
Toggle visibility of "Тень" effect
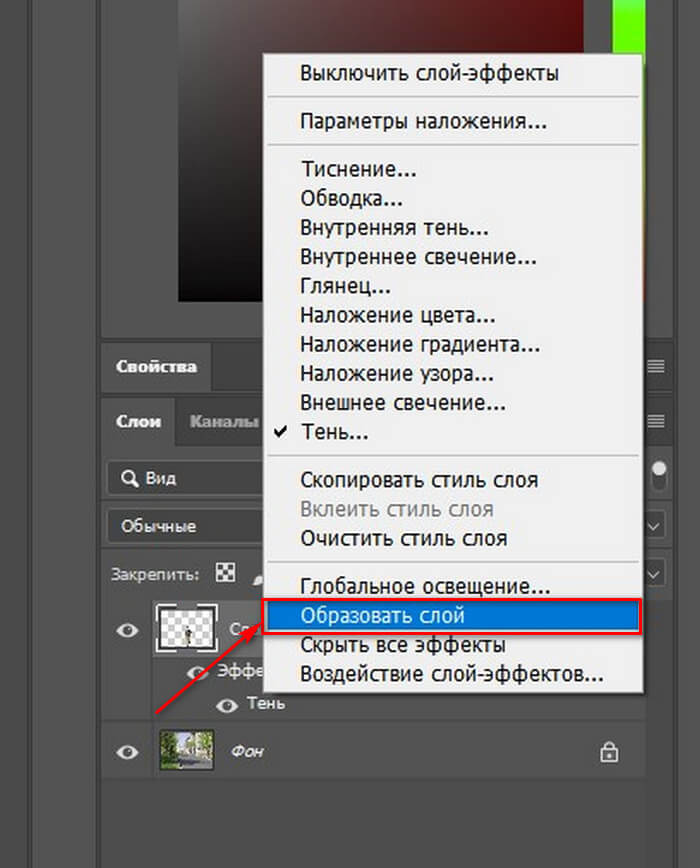[227, 705]
